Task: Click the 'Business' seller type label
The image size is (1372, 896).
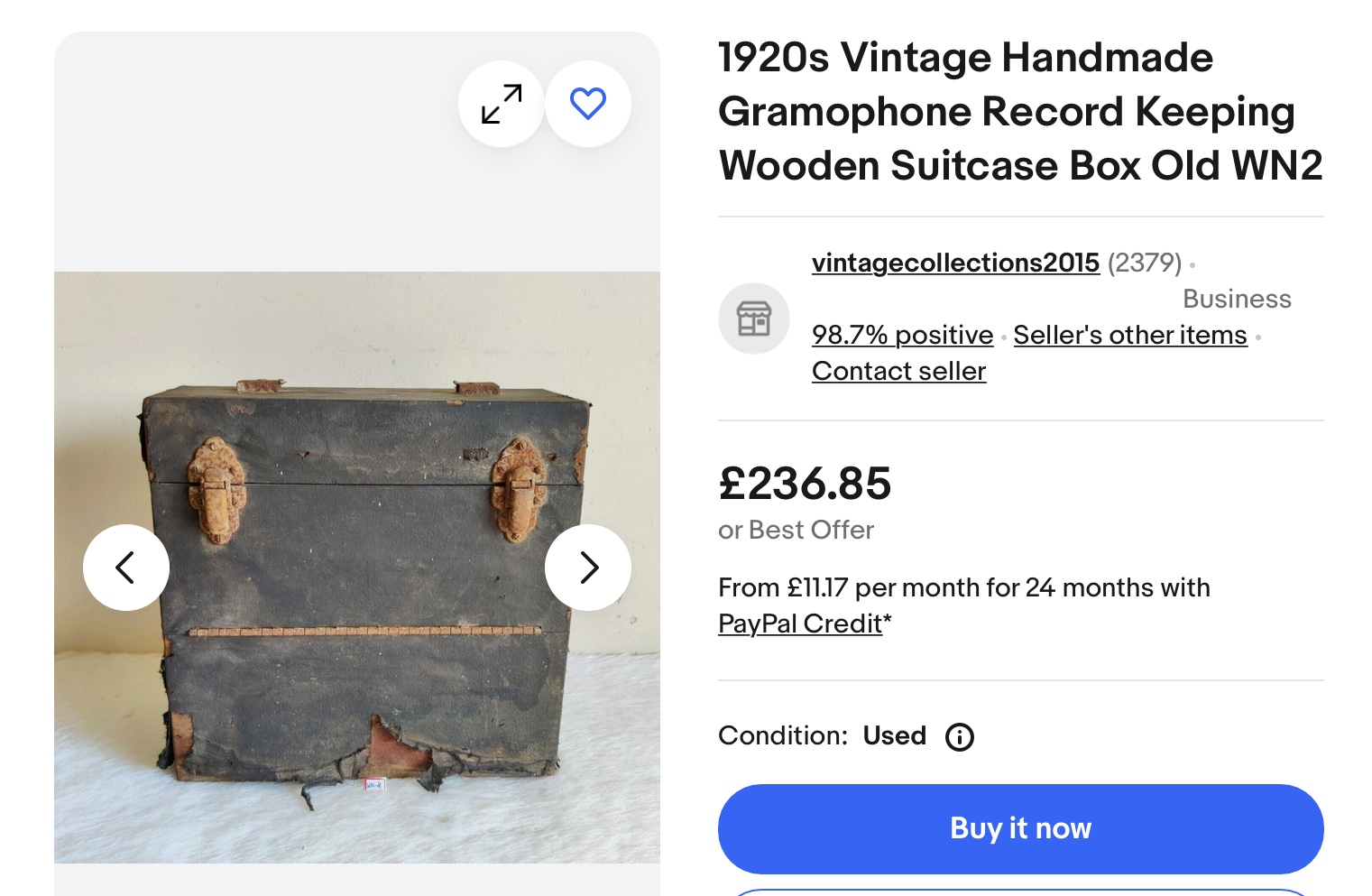Action: 1237,299
